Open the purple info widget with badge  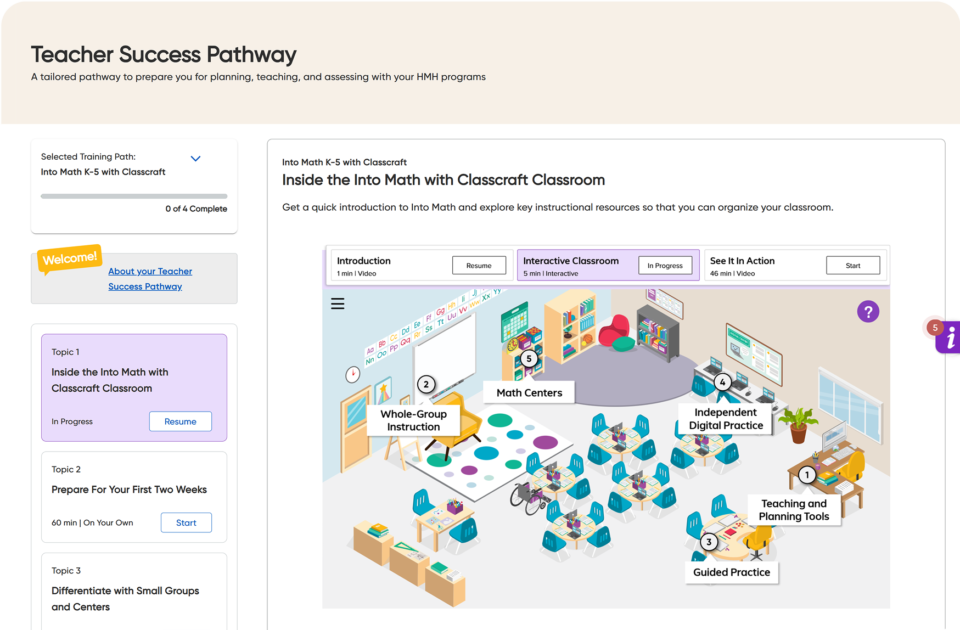pyautogui.click(x=947, y=337)
